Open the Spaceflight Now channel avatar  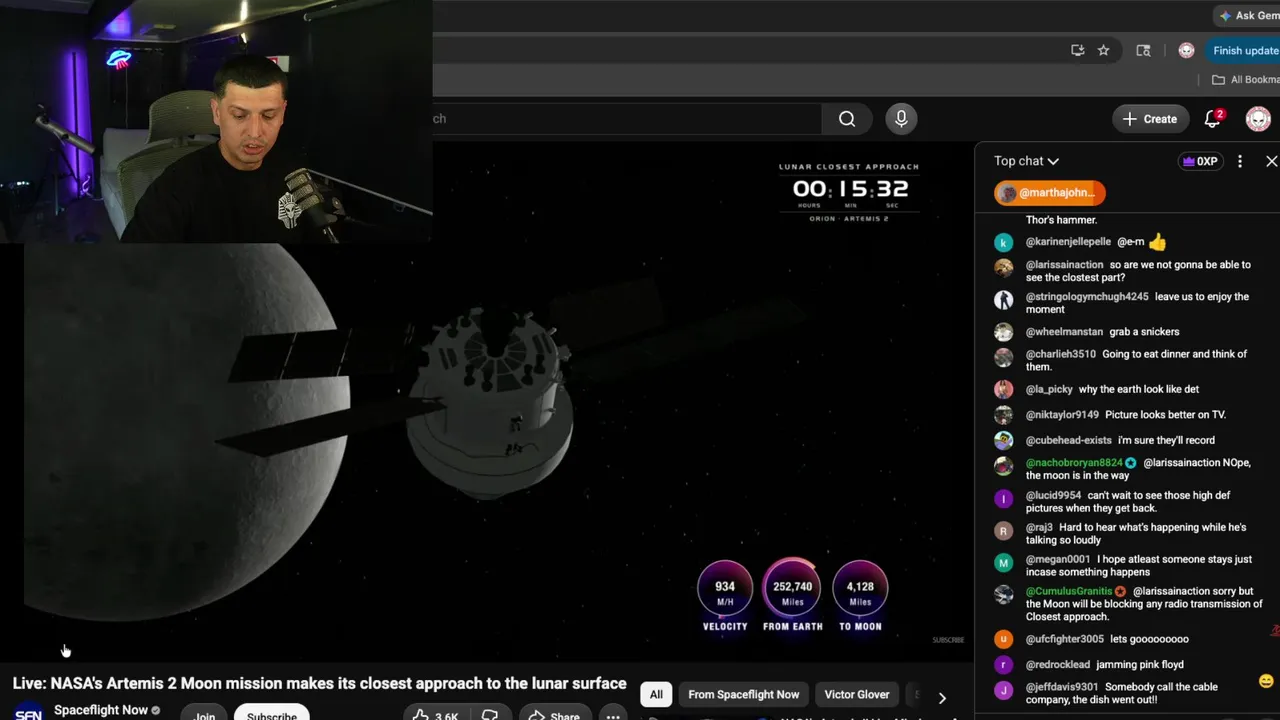pos(28,710)
